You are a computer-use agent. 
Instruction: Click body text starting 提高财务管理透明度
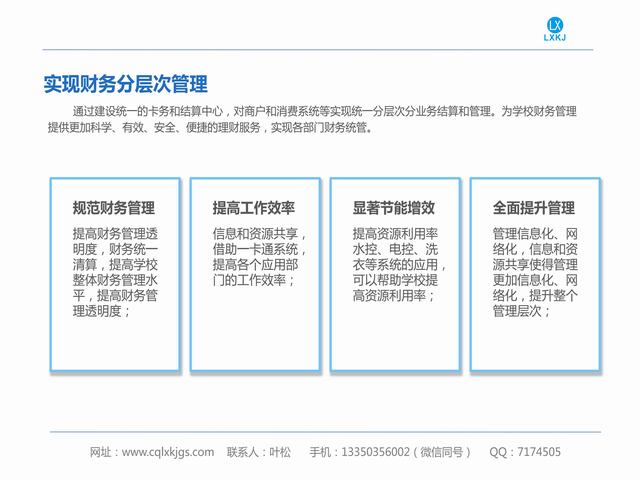(115, 272)
